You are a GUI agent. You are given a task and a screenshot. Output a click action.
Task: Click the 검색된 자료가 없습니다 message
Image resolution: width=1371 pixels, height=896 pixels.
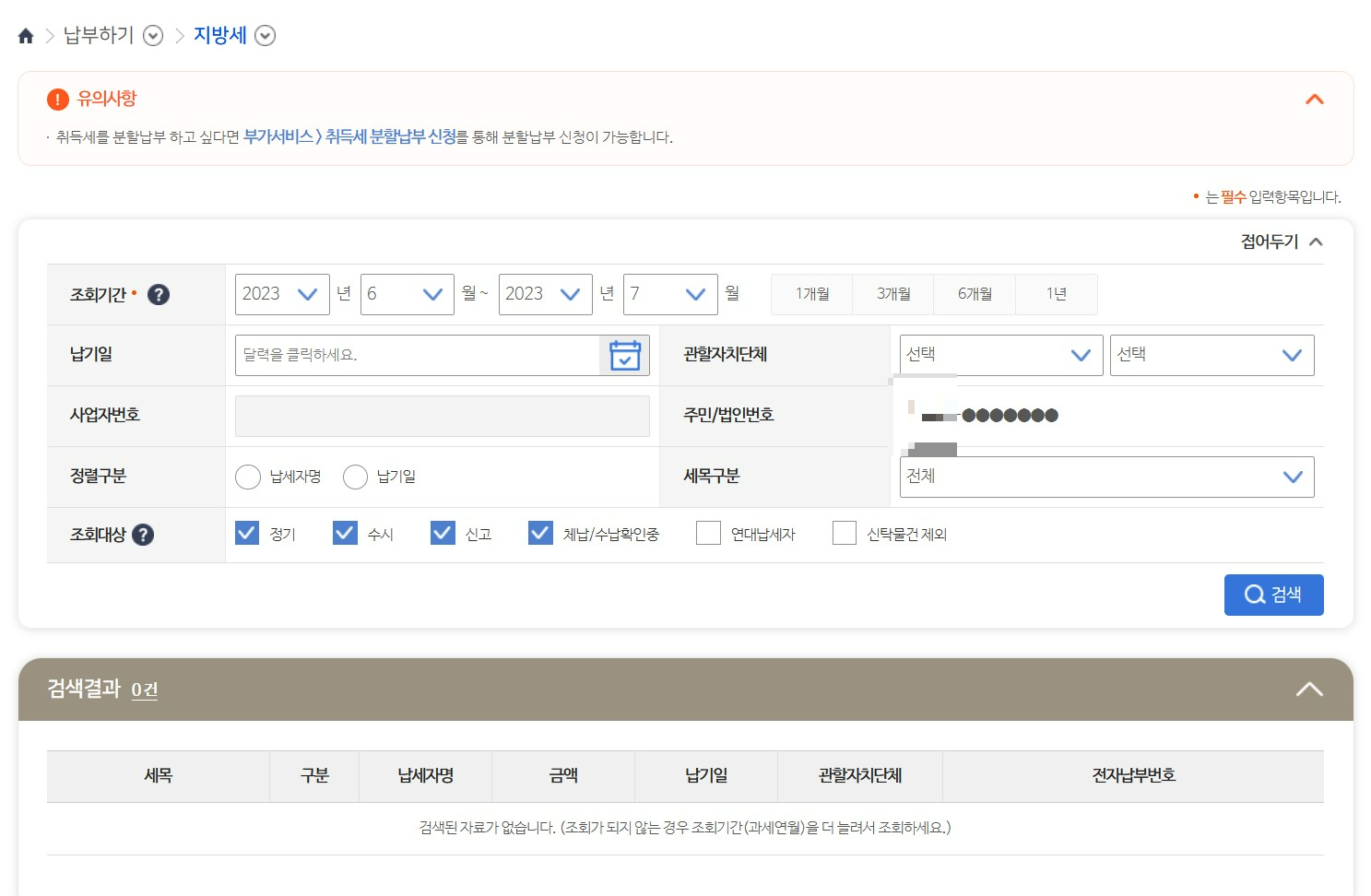click(685, 828)
